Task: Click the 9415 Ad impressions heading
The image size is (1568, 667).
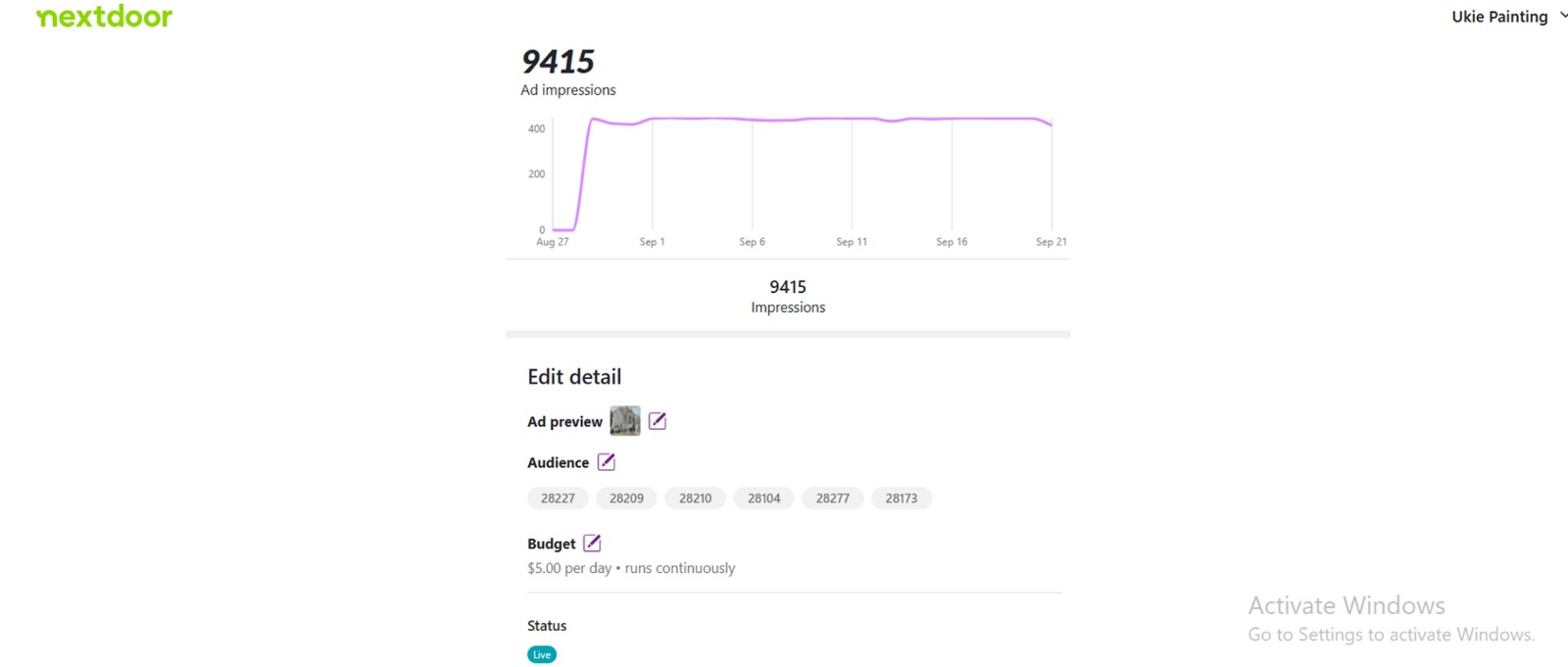Action: point(558,62)
